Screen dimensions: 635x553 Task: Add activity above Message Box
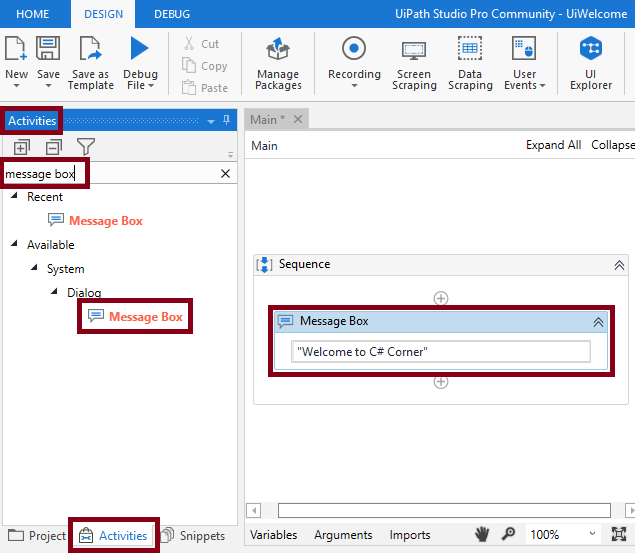click(441, 298)
